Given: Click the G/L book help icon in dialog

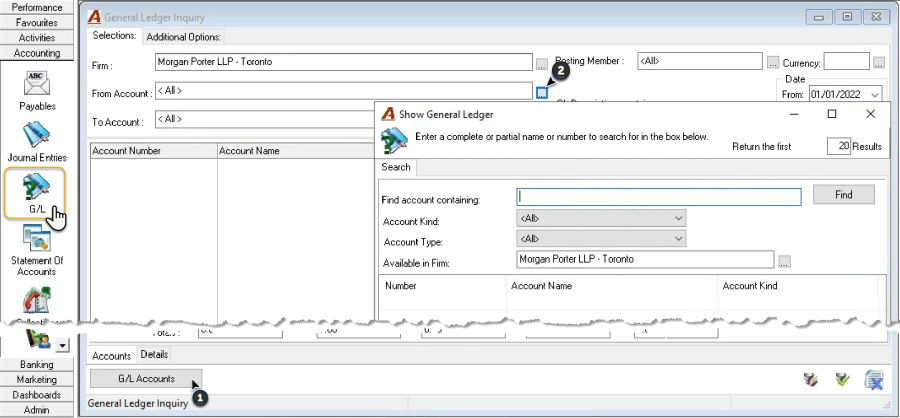Looking at the screenshot, I should coord(394,141).
